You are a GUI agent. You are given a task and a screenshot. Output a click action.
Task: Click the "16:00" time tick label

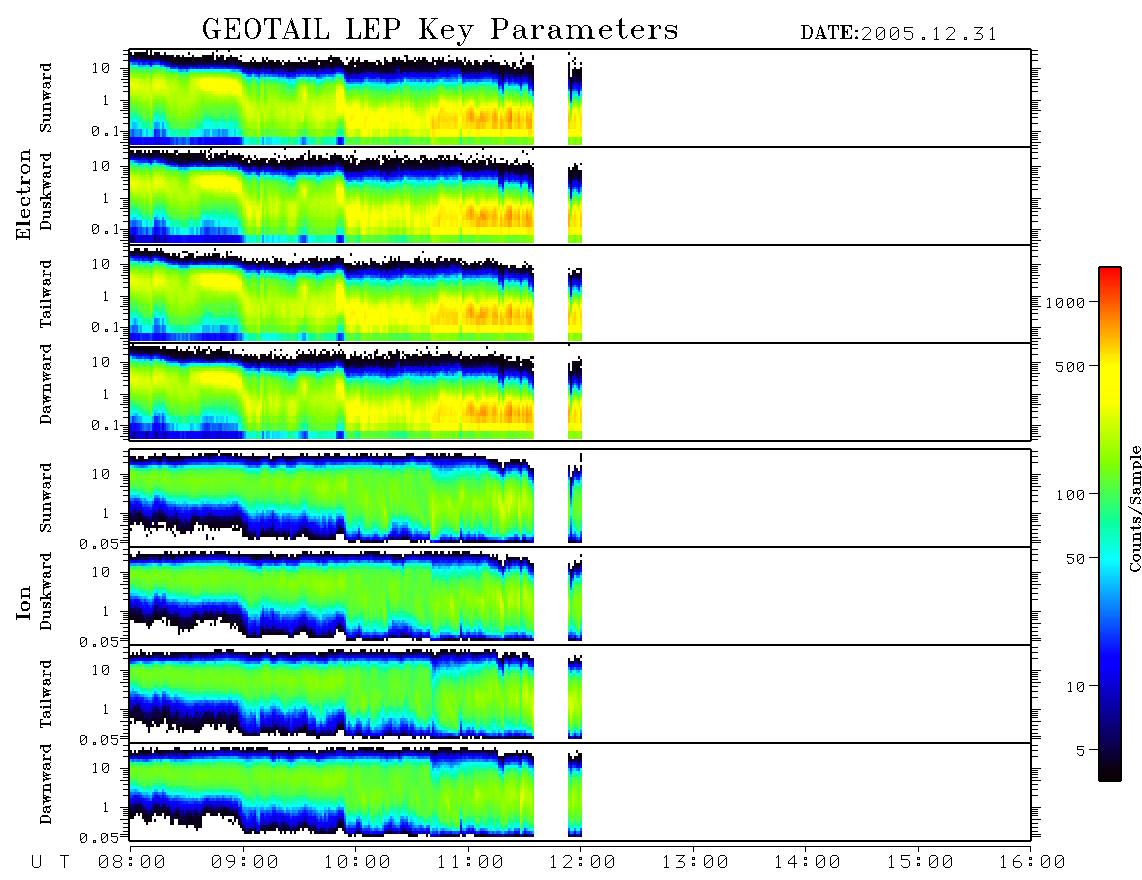[x=1032, y=863]
